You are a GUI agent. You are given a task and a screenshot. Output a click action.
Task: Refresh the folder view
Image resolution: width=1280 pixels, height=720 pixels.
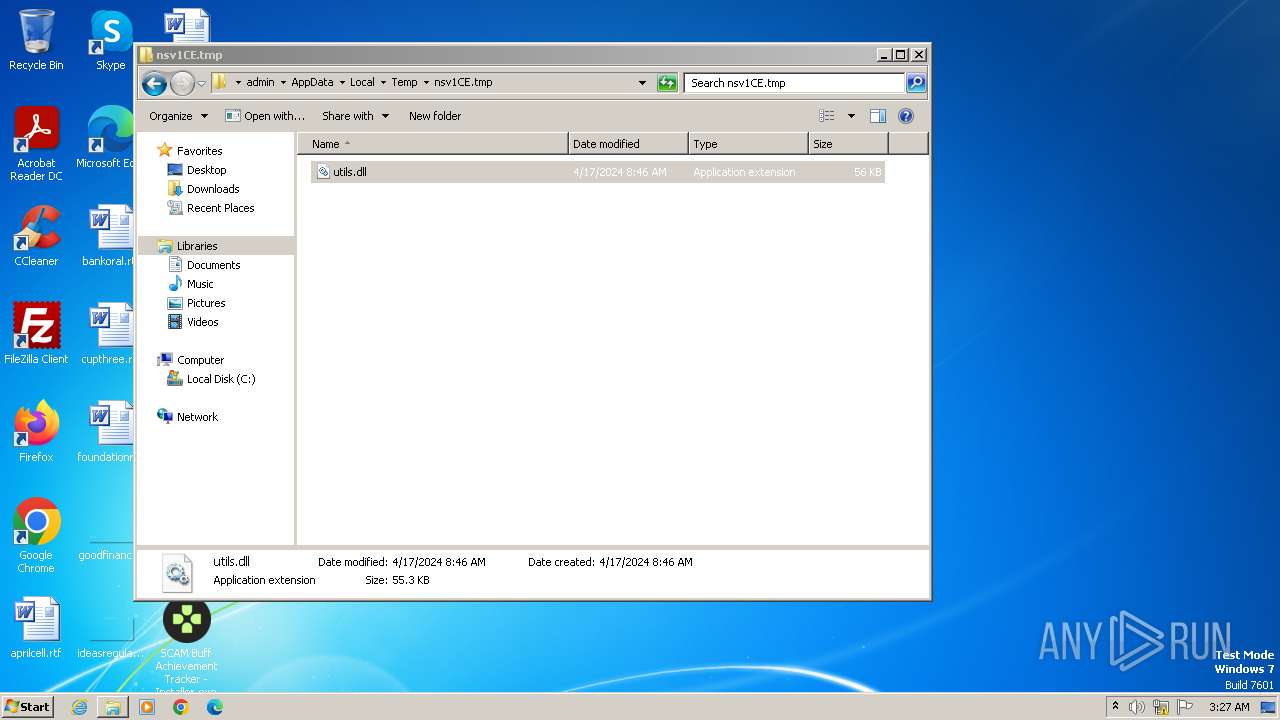pos(667,83)
